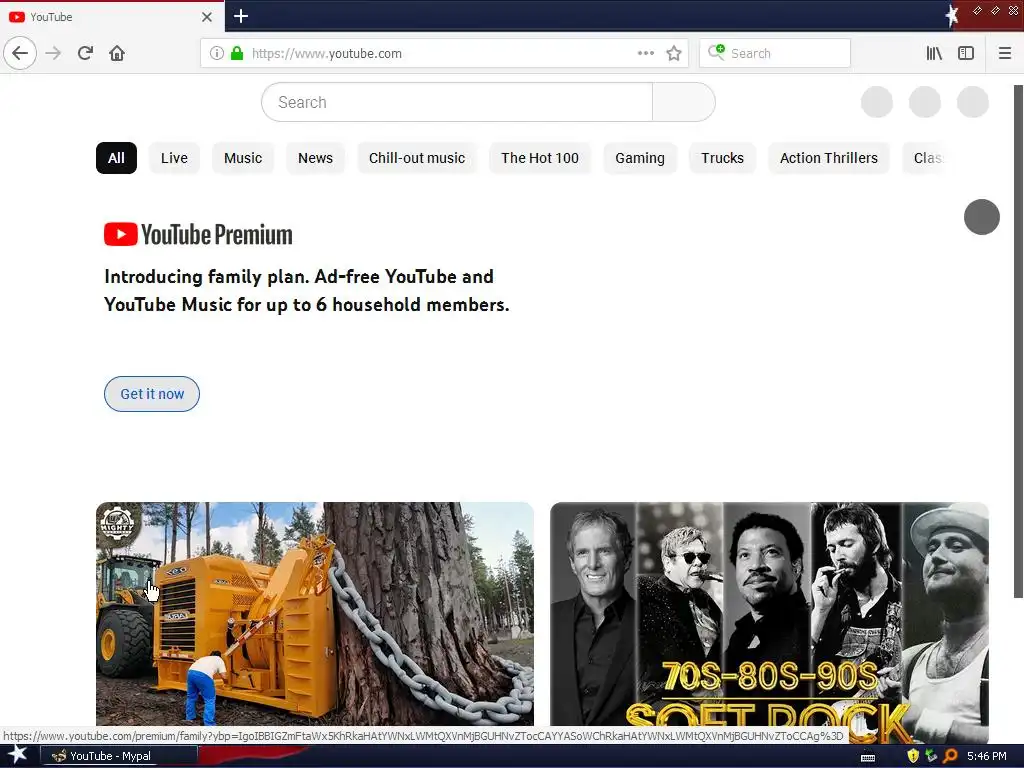The height and width of the screenshot is (768, 1024).
Task: Click the search engine magnifier icon
Action: pos(716,52)
